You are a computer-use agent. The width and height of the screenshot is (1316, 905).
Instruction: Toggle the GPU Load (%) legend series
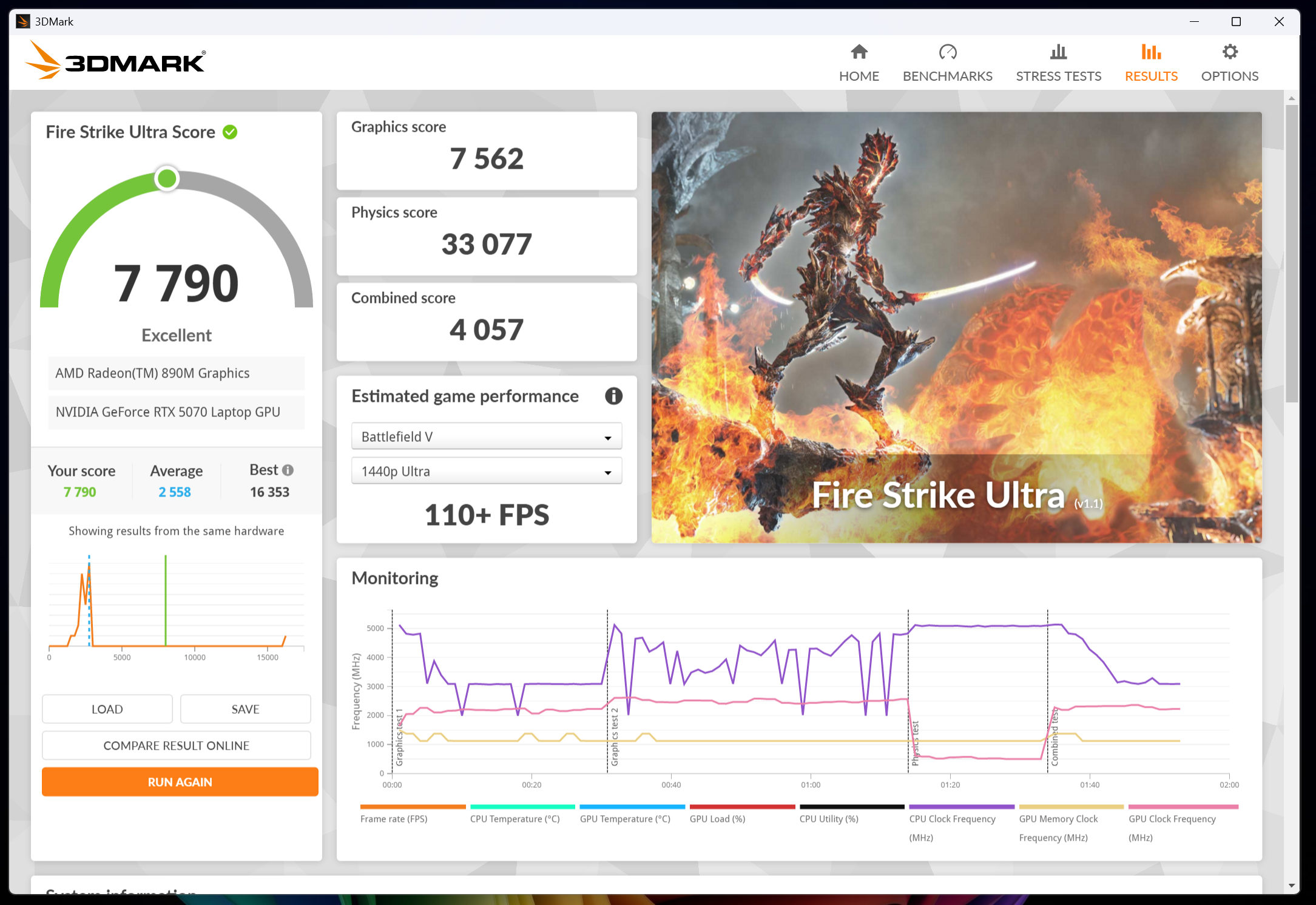point(742,814)
